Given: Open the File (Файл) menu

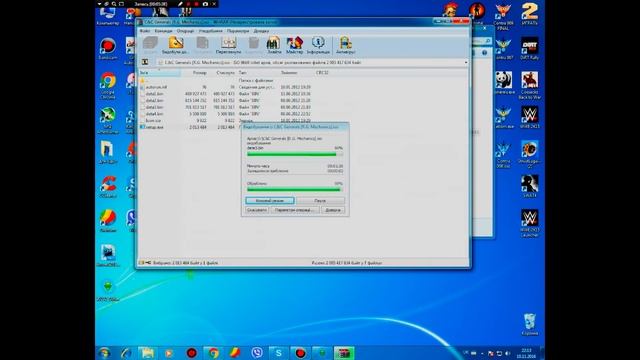Looking at the screenshot, I should pos(145,31).
